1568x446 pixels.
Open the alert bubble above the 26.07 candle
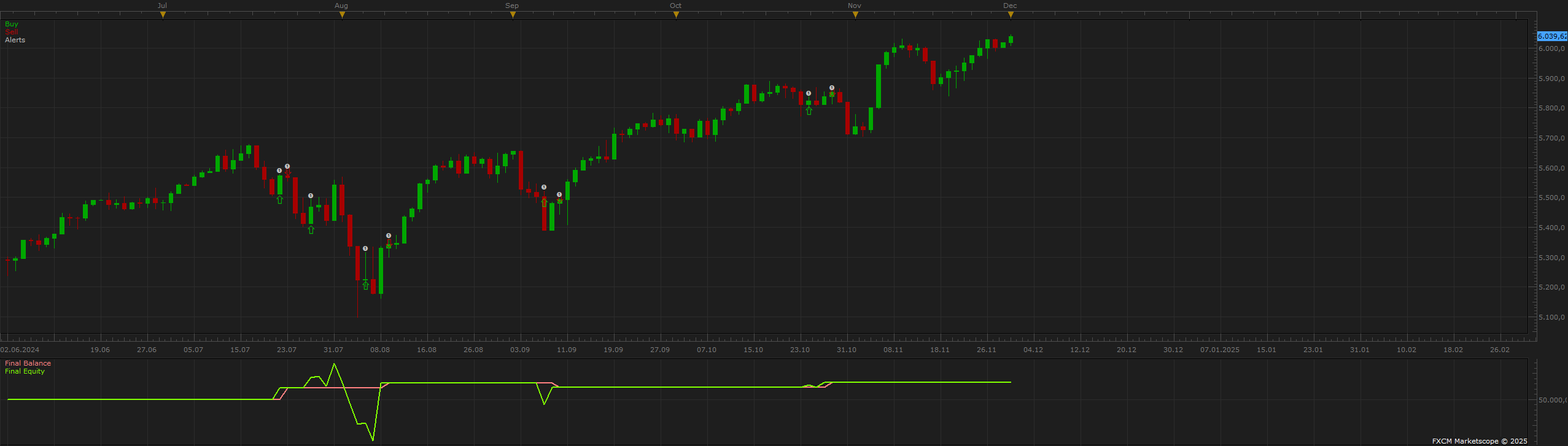tap(311, 196)
